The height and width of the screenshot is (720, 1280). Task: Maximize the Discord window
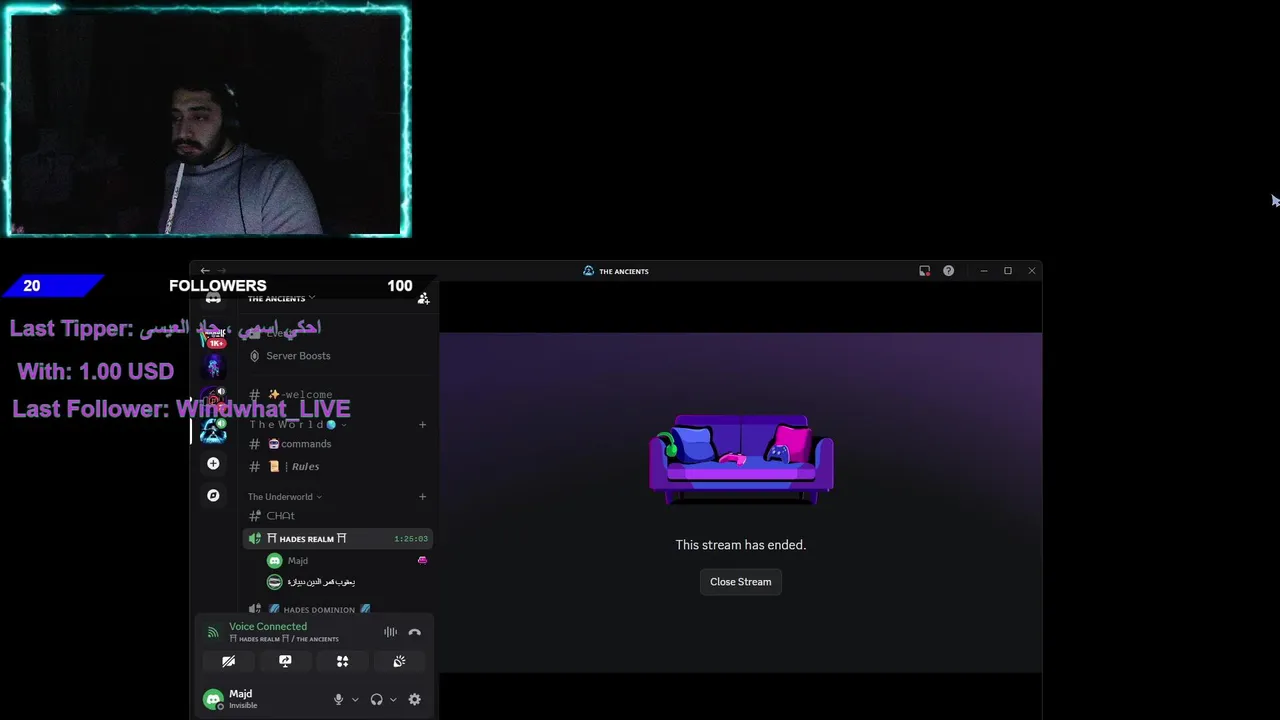pos(1007,271)
